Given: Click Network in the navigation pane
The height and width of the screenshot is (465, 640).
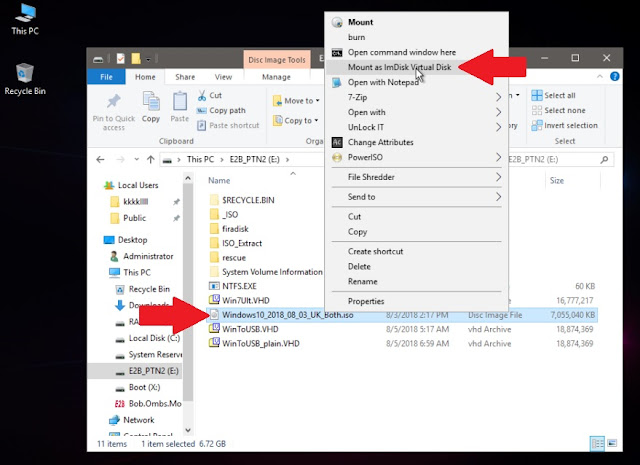Looking at the screenshot, I should point(131,420).
